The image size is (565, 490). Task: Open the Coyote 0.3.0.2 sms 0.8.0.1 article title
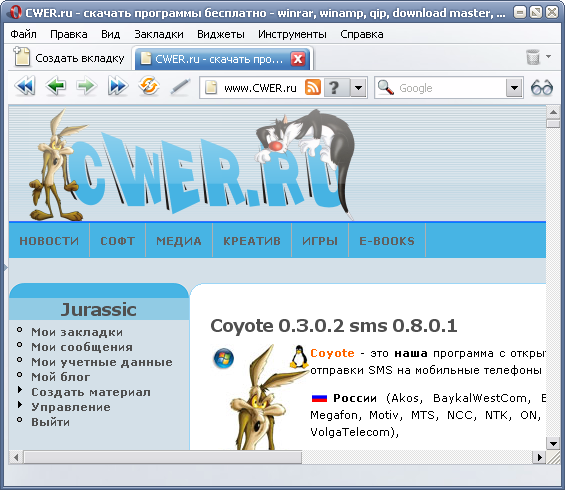pyautogui.click(x=334, y=326)
